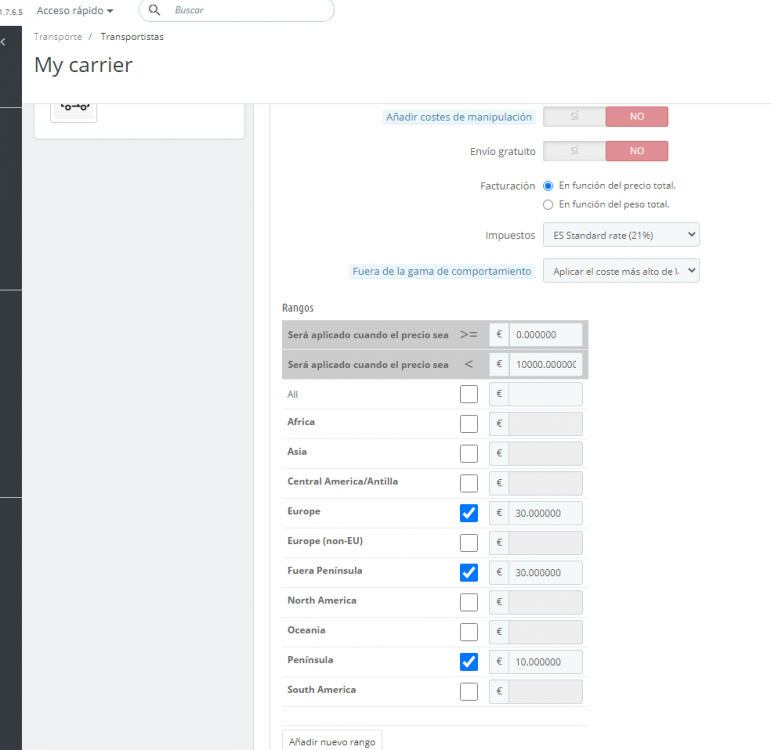Image resolution: width=771 pixels, height=750 pixels.
Task: Check Central America/Antilla checkbox
Action: point(469,483)
